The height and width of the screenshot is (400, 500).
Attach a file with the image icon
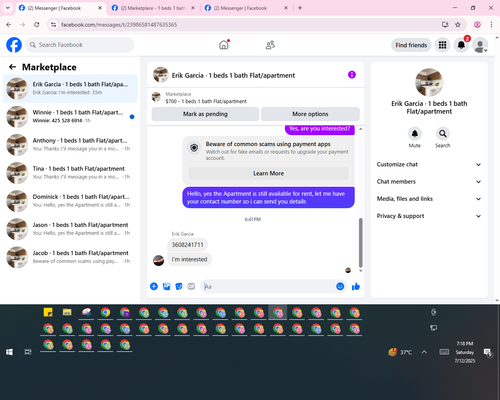(166, 286)
